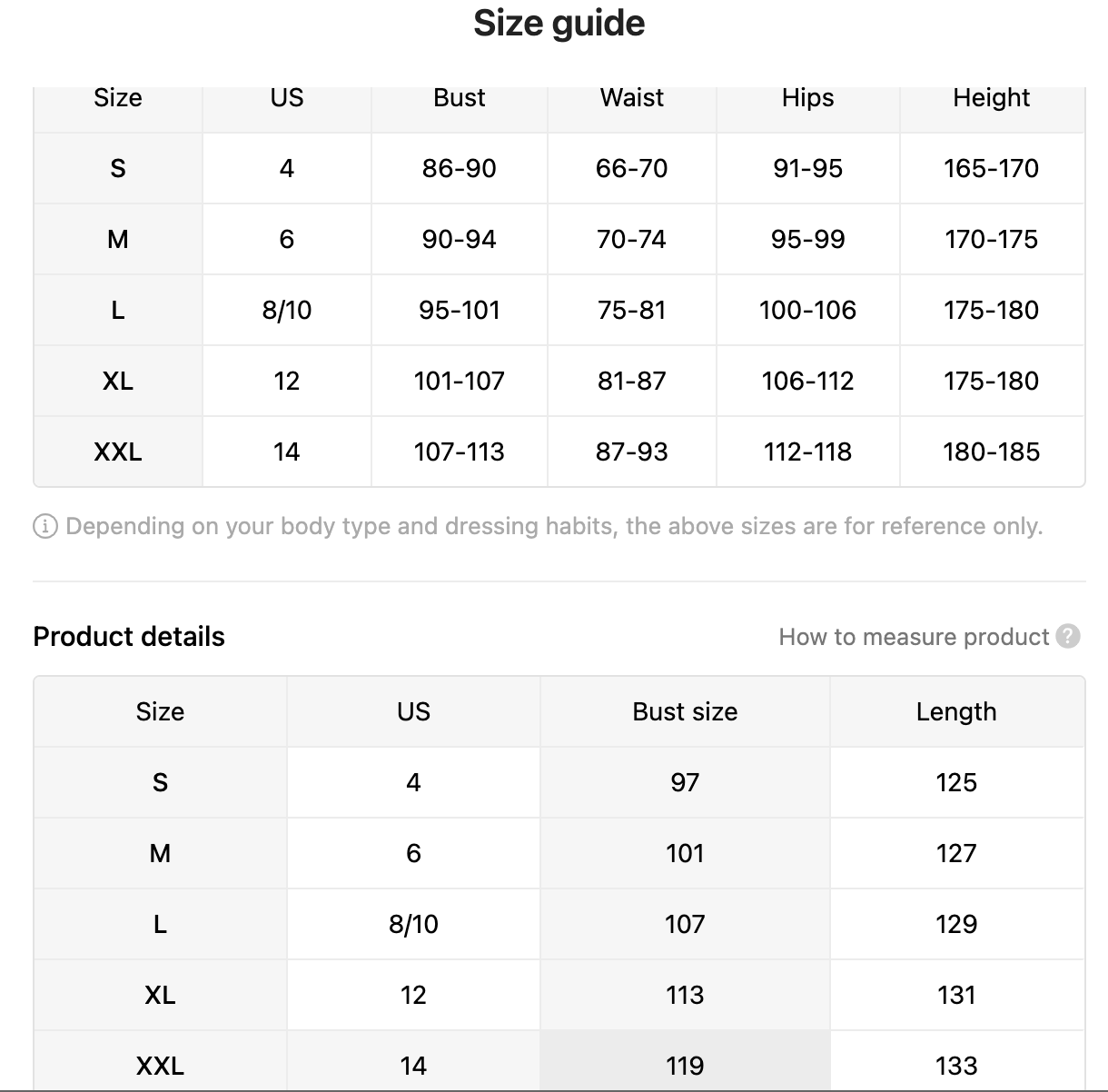Image resolution: width=1108 pixels, height=1092 pixels.
Task: Click the highlighted 119 bust size cell
Action: click(685, 1065)
